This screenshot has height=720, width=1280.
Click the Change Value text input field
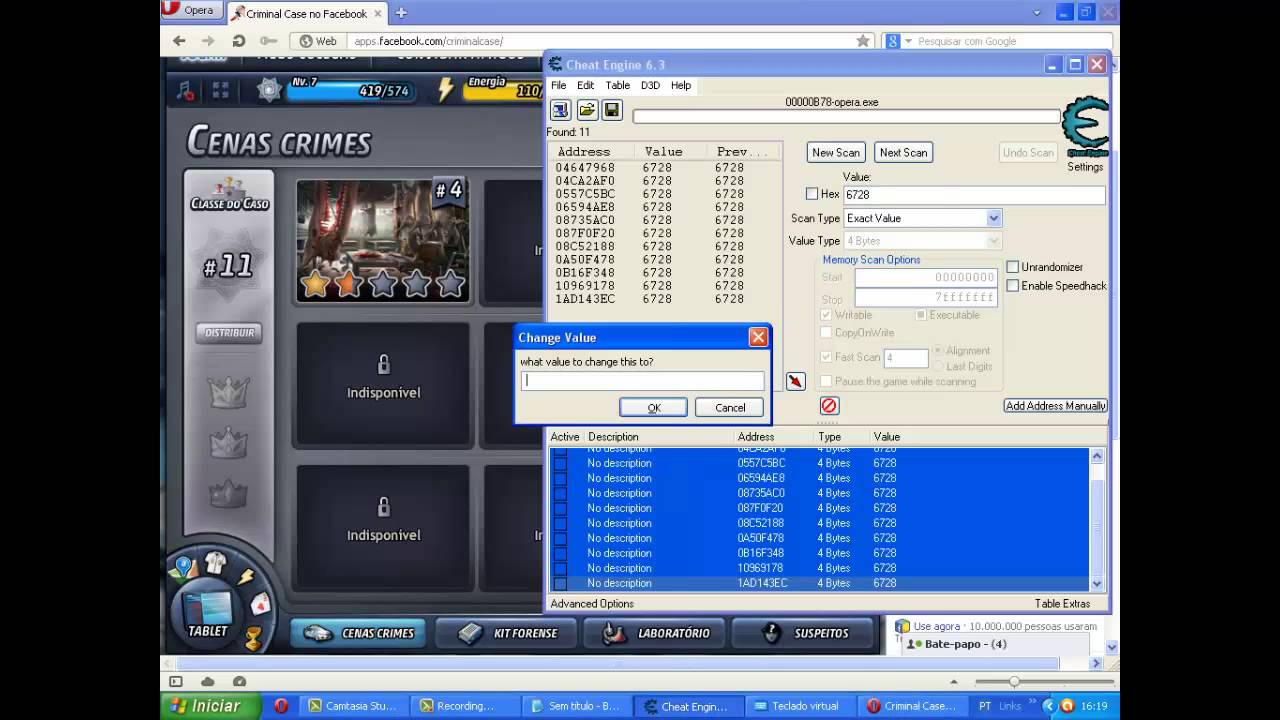(642, 380)
